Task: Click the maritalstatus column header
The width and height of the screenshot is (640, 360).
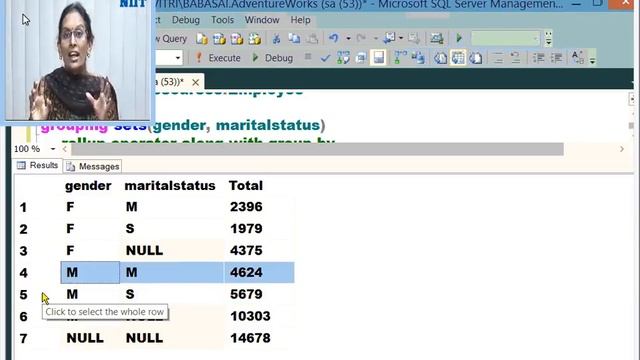Action: (170, 186)
